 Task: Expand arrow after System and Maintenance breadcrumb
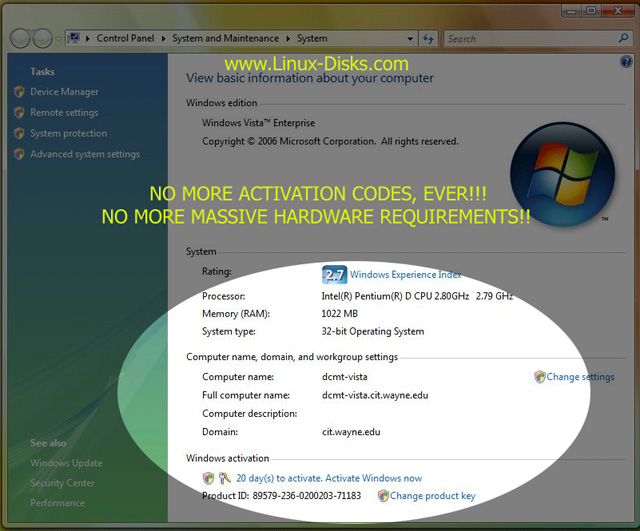click(288, 39)
